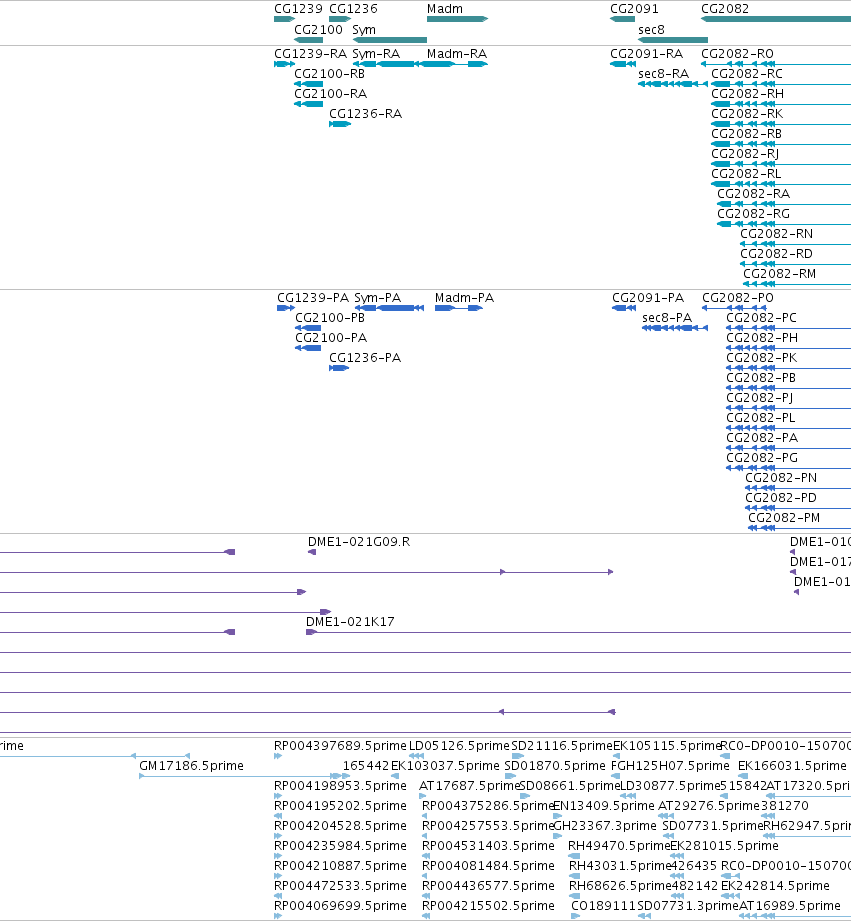
Task: Select the CG2100-PA protein label
Action: coord(331,337)
